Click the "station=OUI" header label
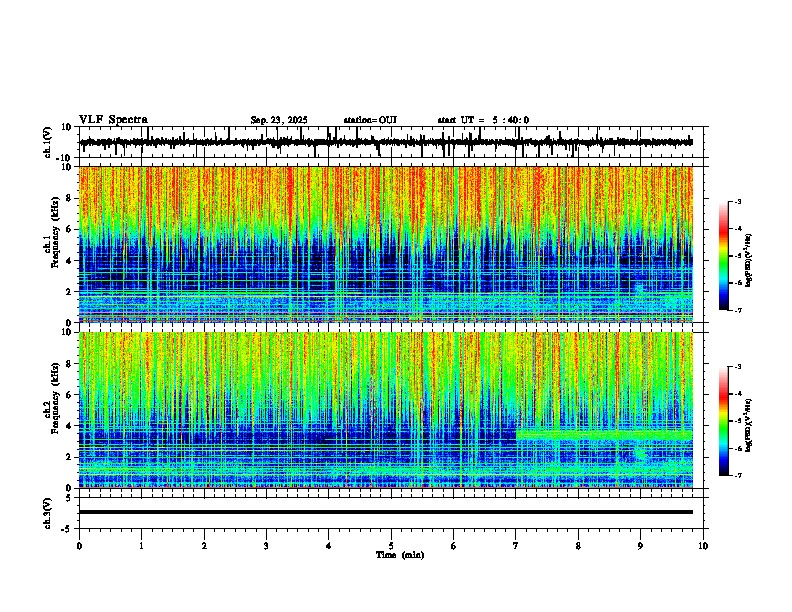The image size is (792, 612). [370, 120]
